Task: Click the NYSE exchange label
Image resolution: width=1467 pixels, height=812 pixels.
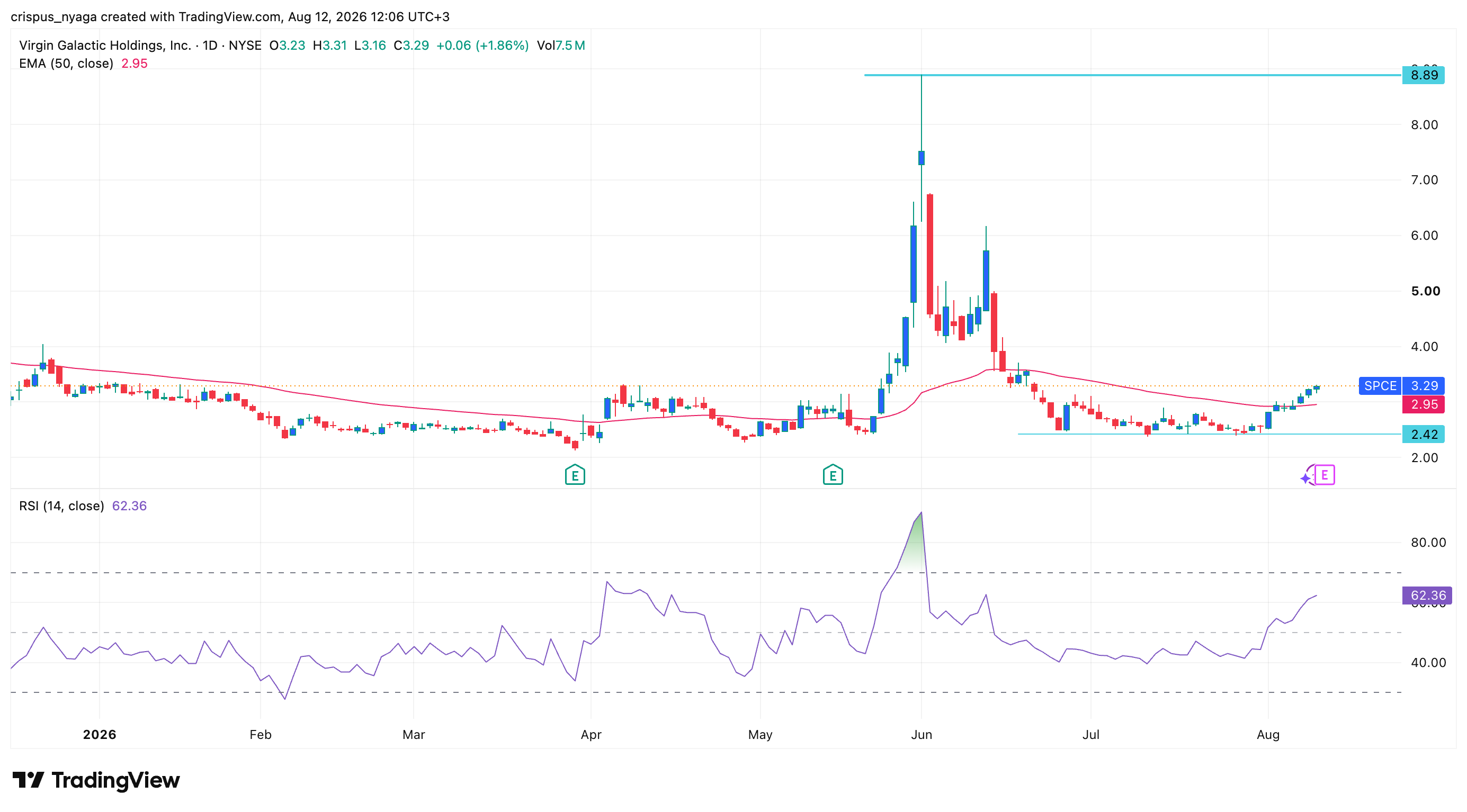Action: coord(245,46)
